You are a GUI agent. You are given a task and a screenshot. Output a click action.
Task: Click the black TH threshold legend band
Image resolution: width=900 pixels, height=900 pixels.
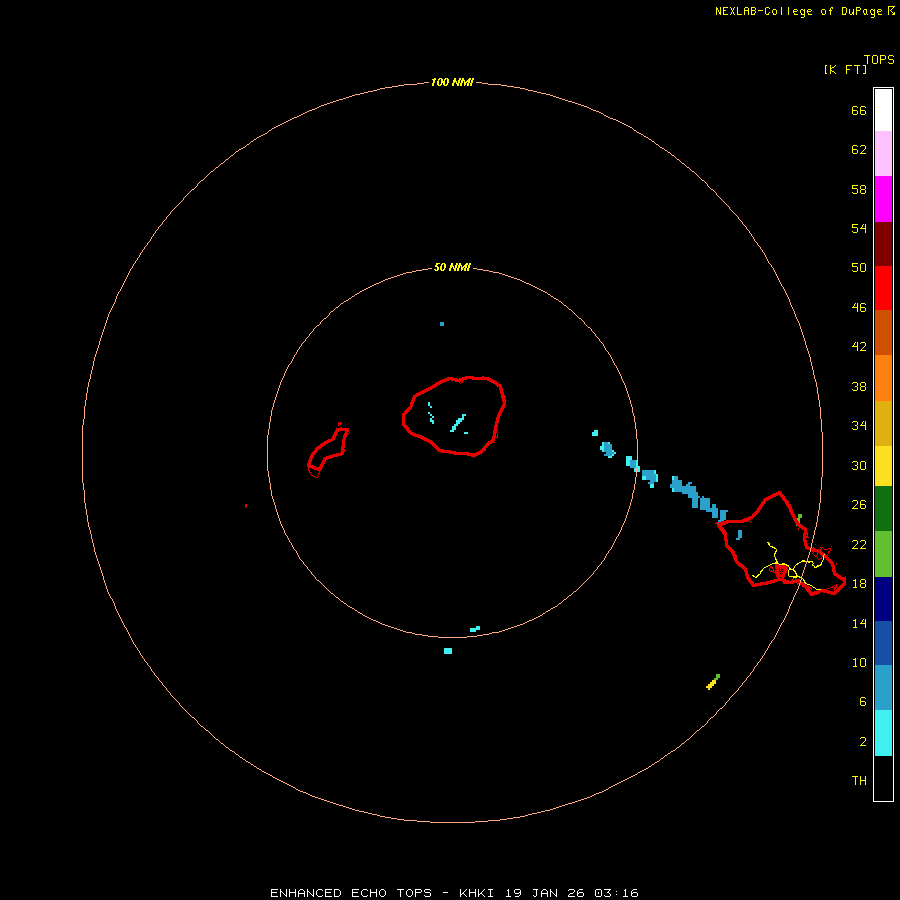click(883, 778)
